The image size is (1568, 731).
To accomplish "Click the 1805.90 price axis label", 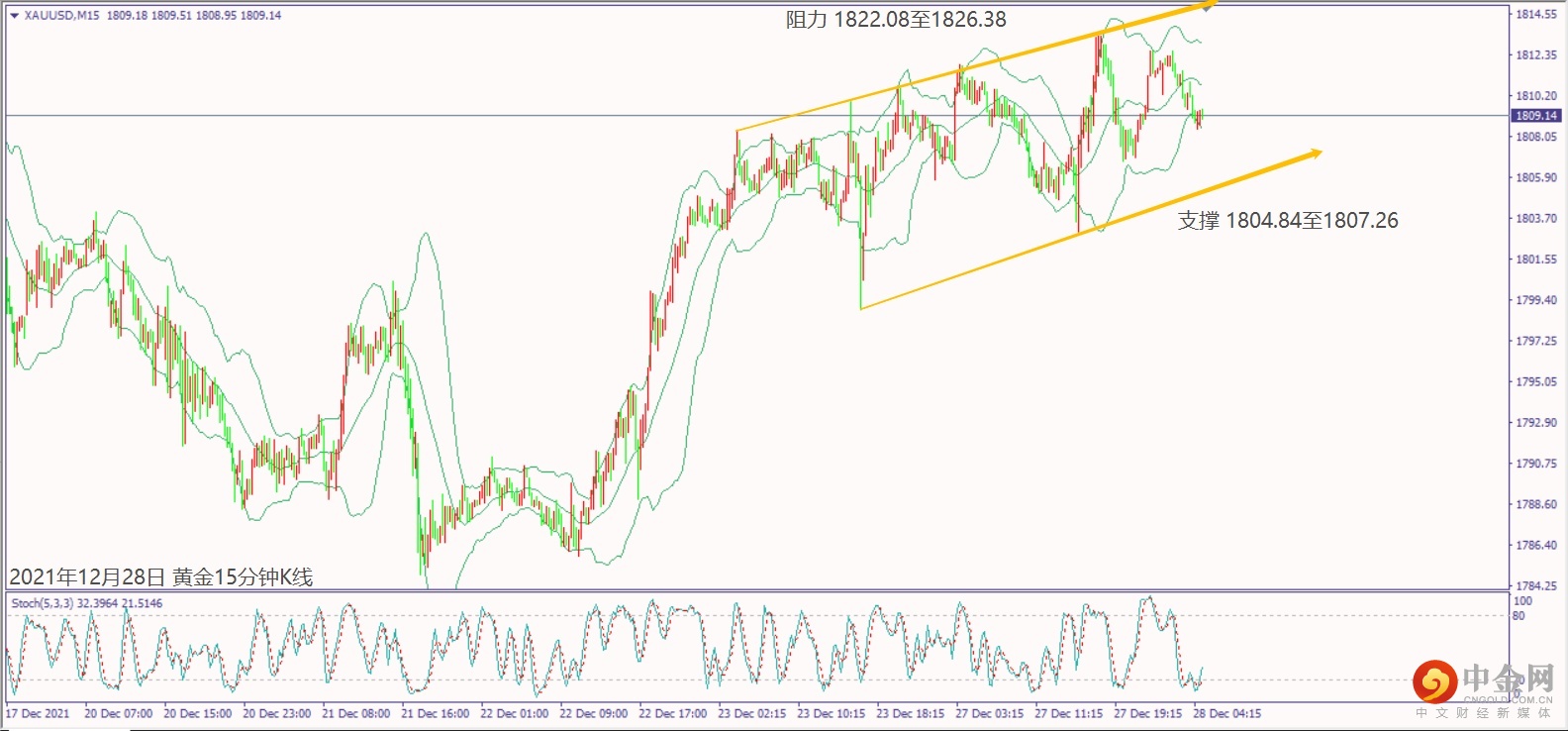I will [1536, 178].
